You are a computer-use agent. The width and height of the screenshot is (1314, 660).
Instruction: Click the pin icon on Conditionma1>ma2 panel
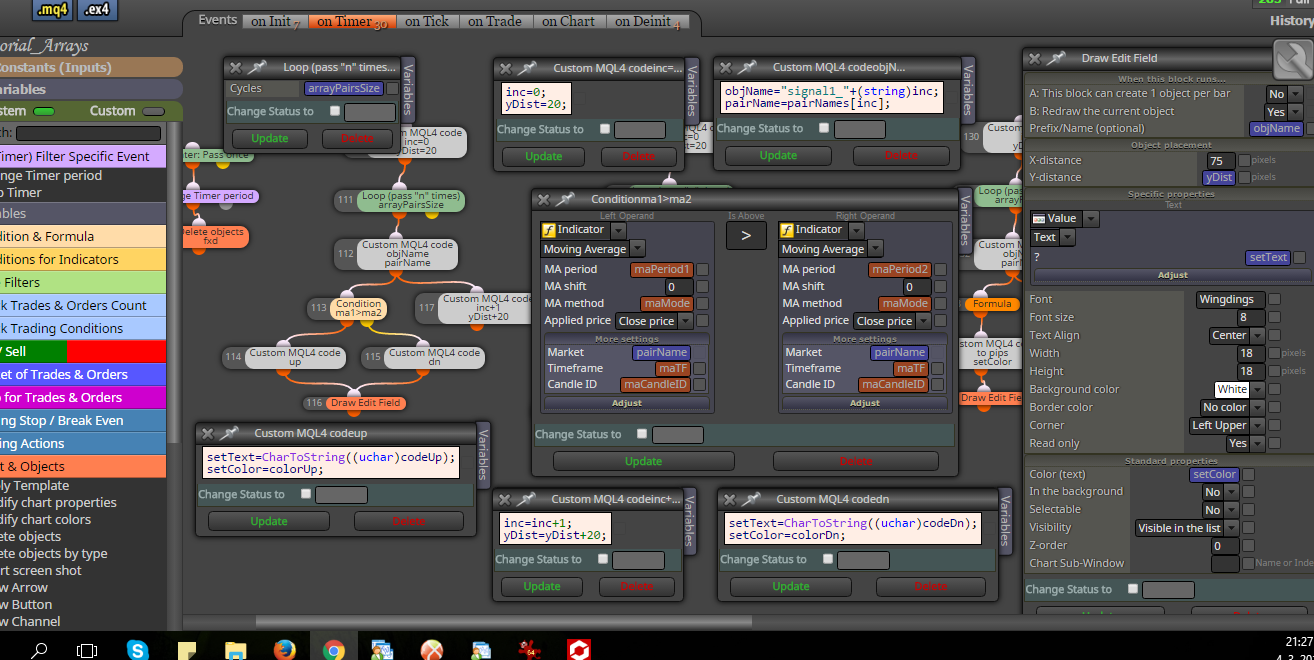pyautogui.click(x=566, y=200)
